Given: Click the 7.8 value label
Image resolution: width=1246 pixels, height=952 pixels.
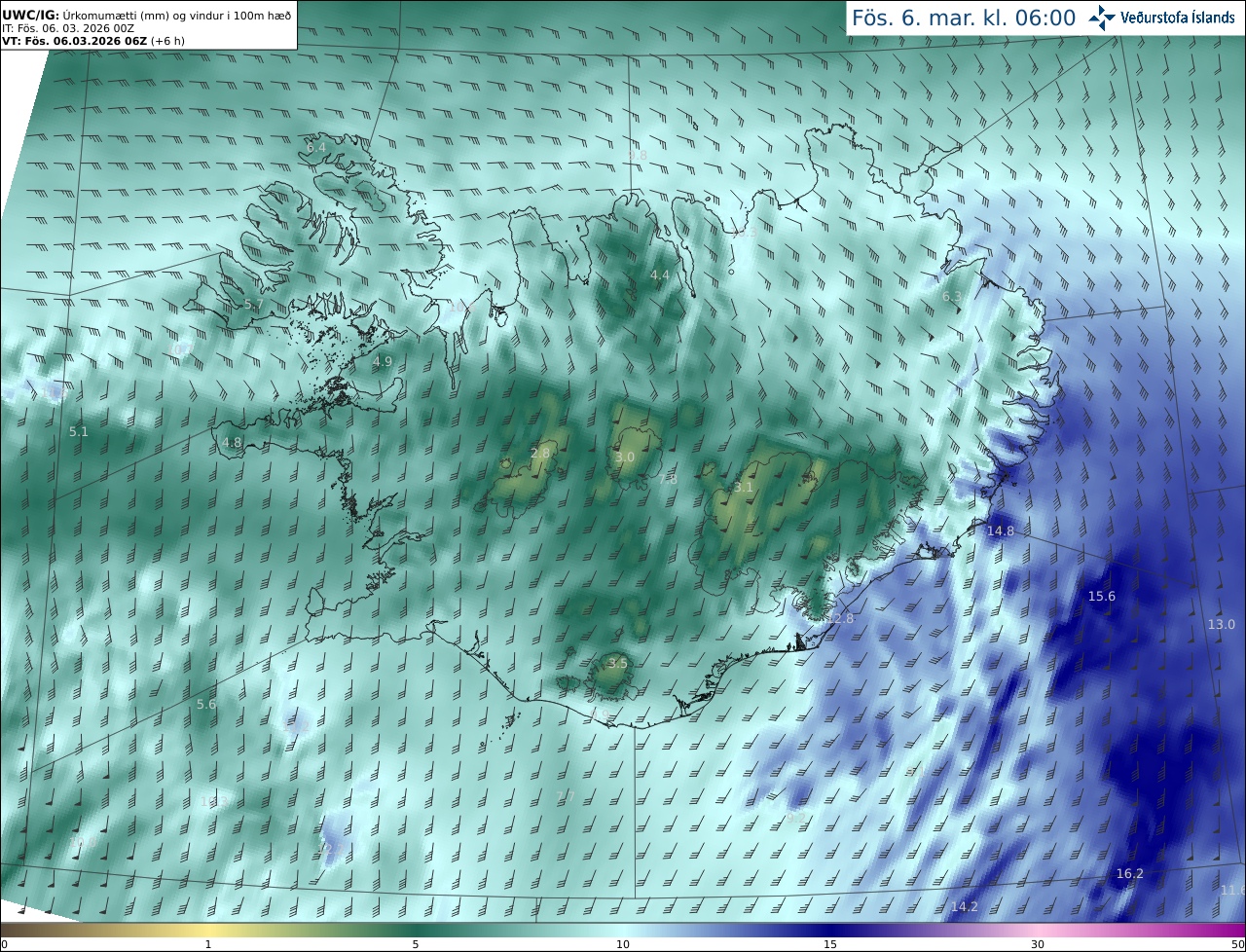Looking at the screenshot, I should 668,479.
